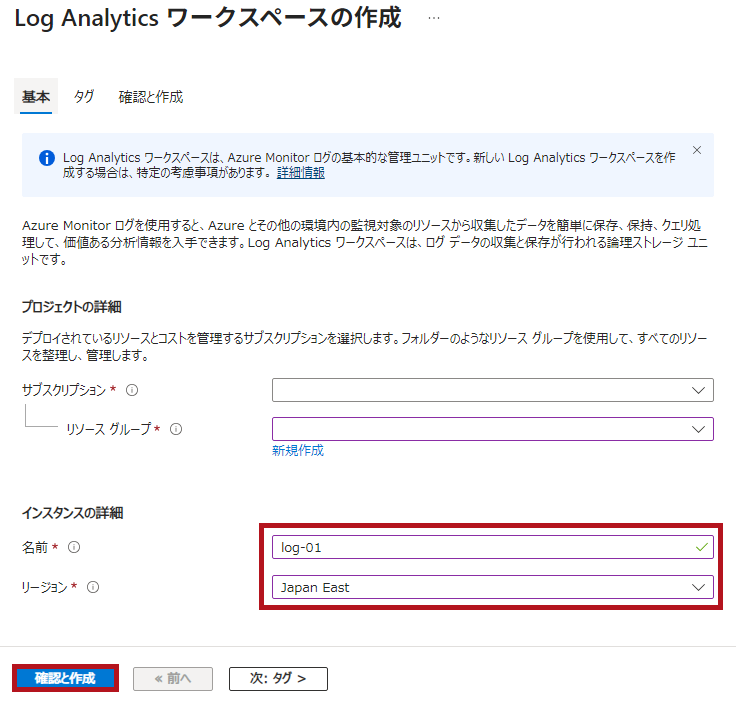Click the 新規作成 link under resource group
This screenshot has width=736, height=701.
[x=298, y=451]
